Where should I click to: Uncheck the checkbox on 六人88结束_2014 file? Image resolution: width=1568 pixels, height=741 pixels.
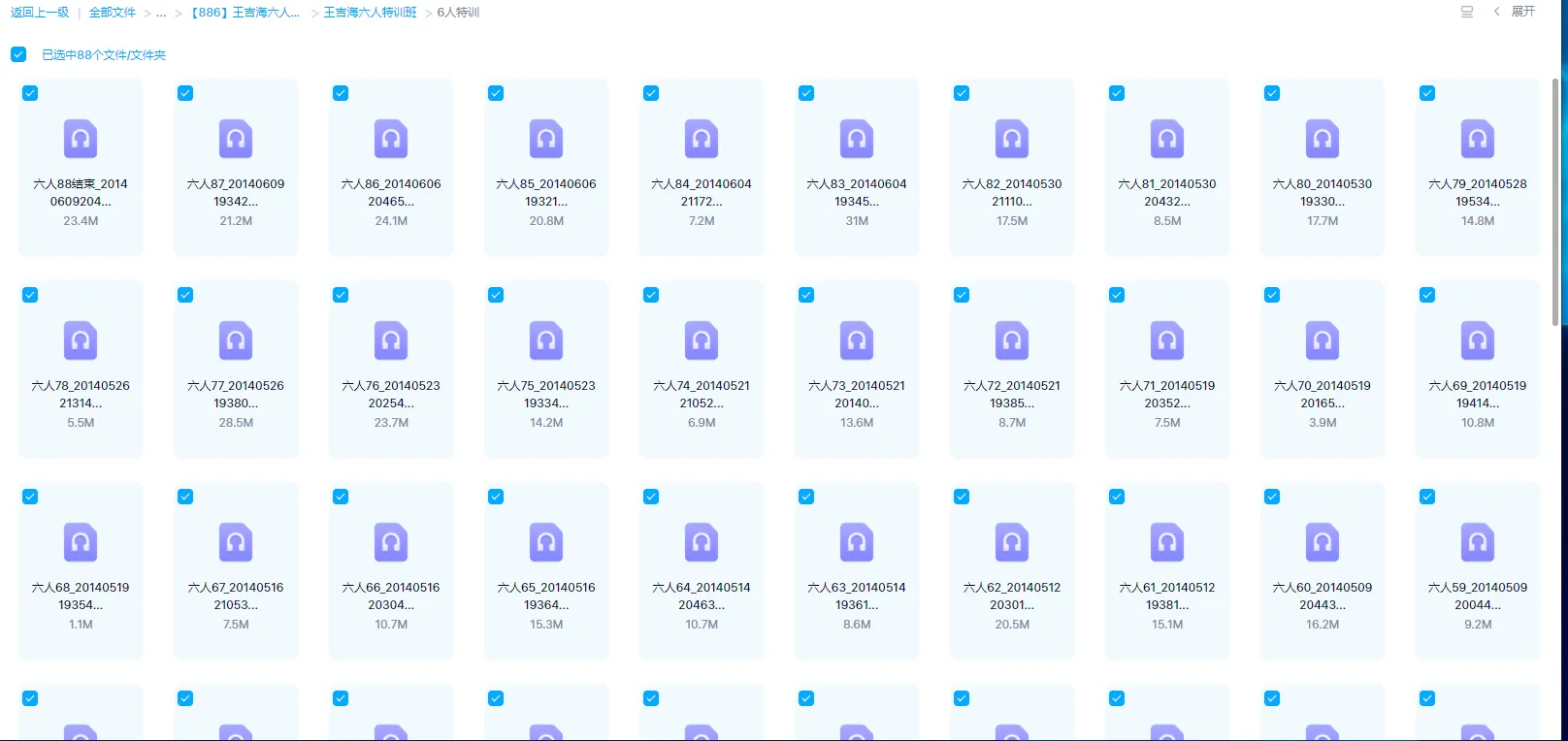[30, 93]
